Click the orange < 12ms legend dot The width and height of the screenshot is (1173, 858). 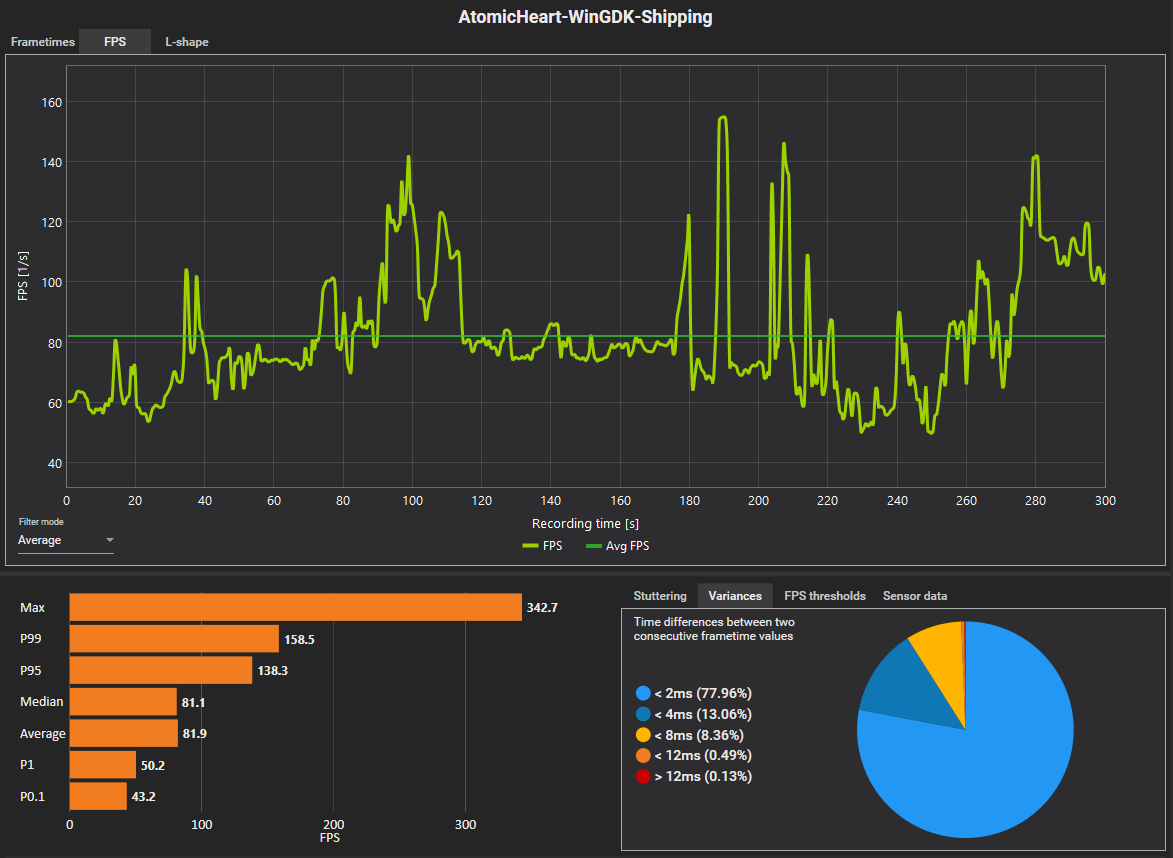[x=643, y=756]
